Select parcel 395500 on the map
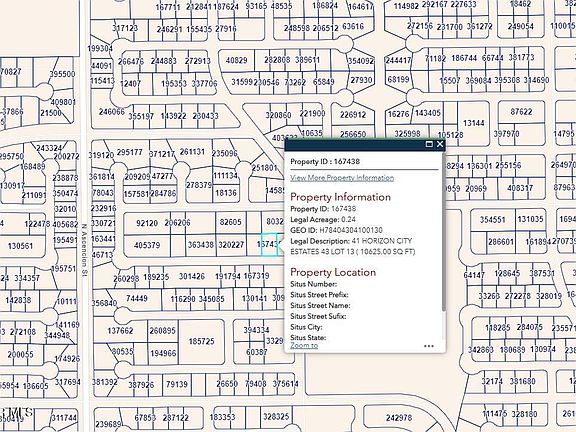The width and height of the screenshot is (576, 432). point(62,74)
